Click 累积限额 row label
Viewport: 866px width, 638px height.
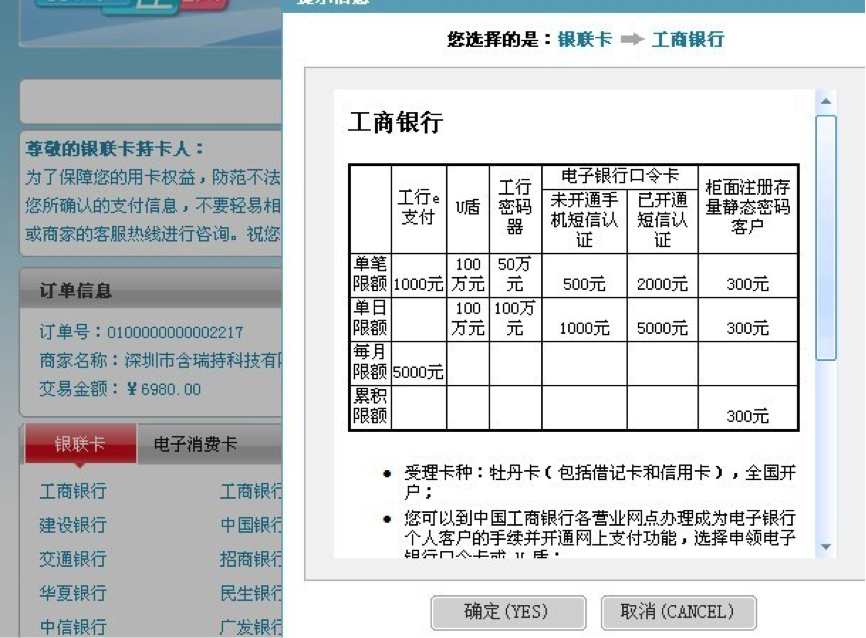(370, 406)
